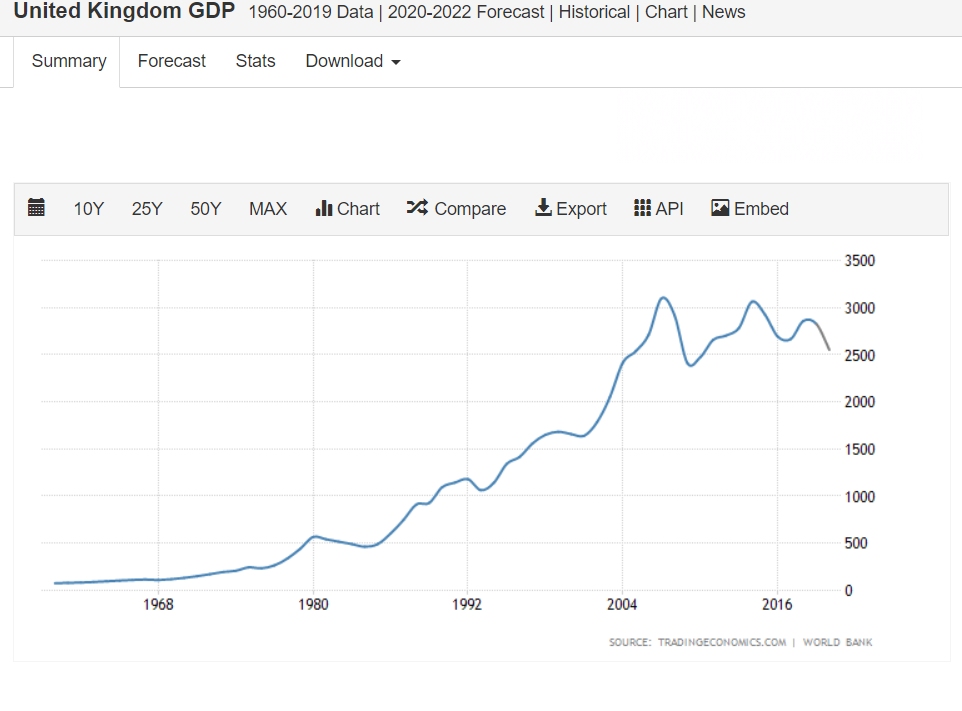The image size is (962, 711).
Task: Open the Embed text label
Action: (x=761, y=209)
